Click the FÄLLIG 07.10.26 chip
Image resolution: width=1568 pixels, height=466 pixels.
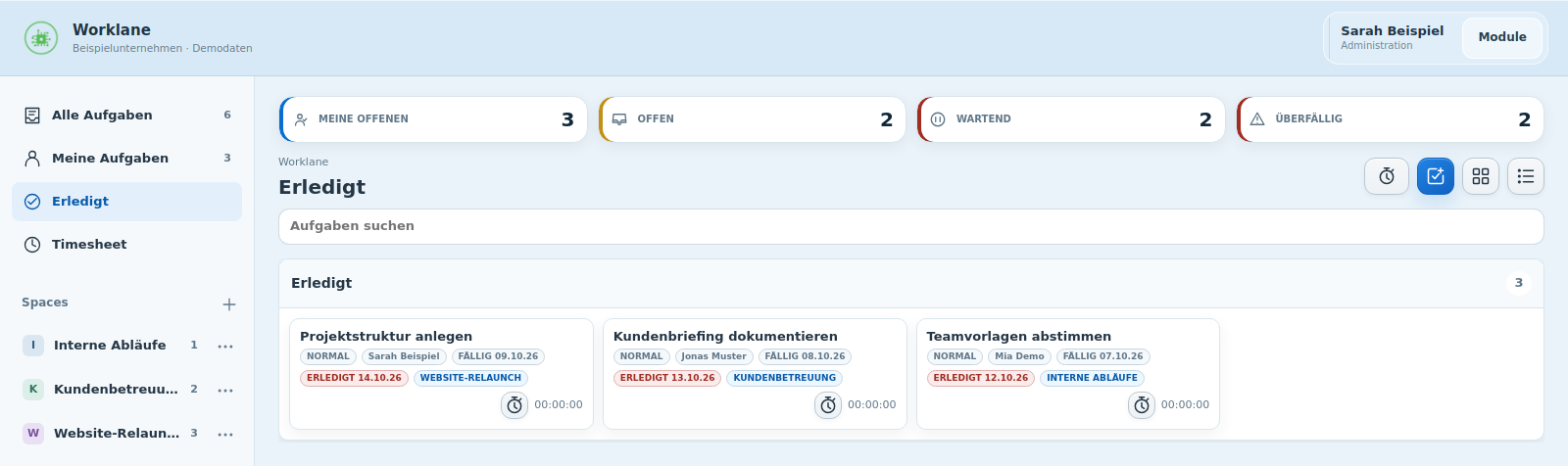coord(1102,356)
